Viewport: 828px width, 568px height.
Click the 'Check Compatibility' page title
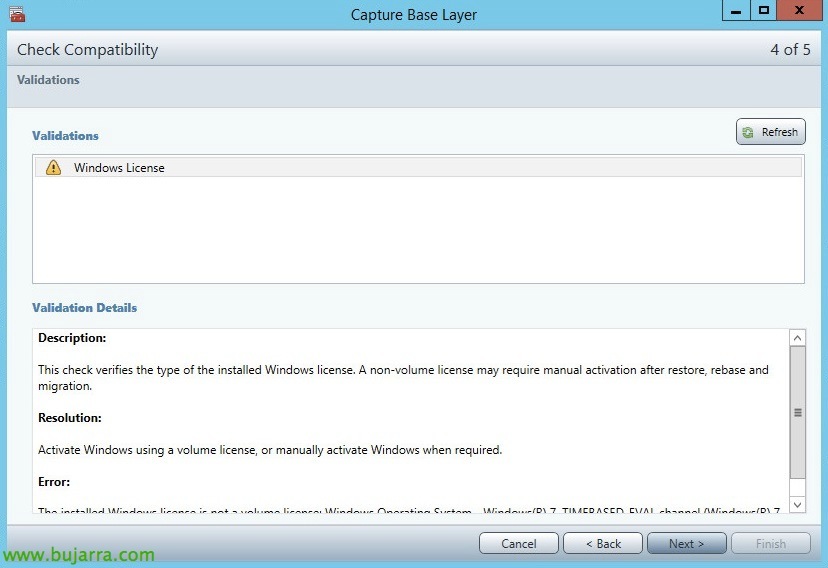[x=88, y=50]
